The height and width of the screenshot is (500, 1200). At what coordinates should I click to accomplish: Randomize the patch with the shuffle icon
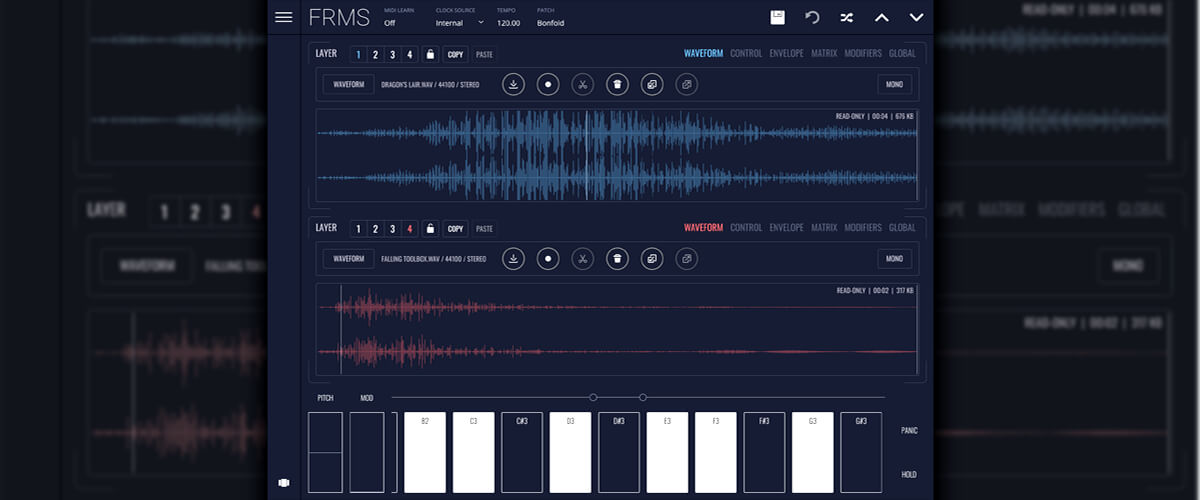point(846,17)
